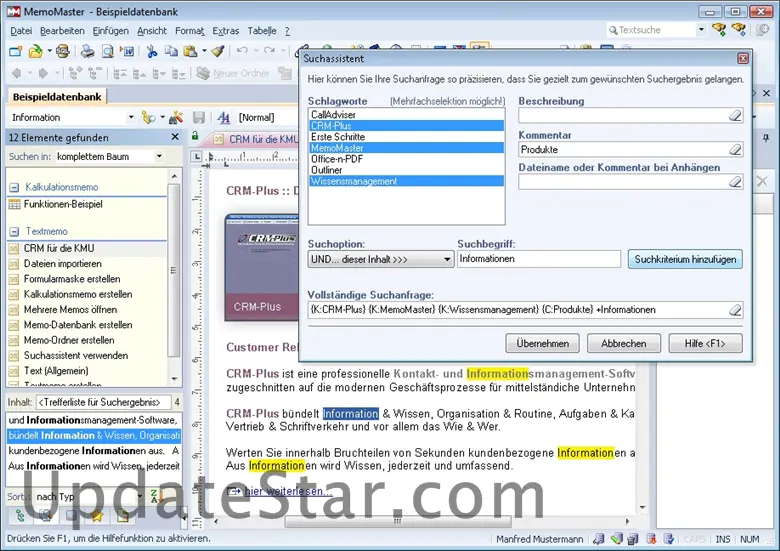Click the yellow star favorites icon at bottom

[97, 516]
